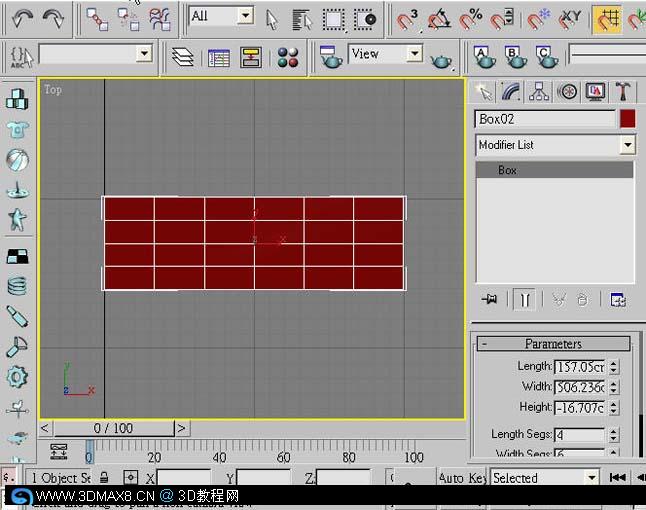Activate the Select Object arrow tool
This screenshot has height=510, width=646.
click(272, 19)
